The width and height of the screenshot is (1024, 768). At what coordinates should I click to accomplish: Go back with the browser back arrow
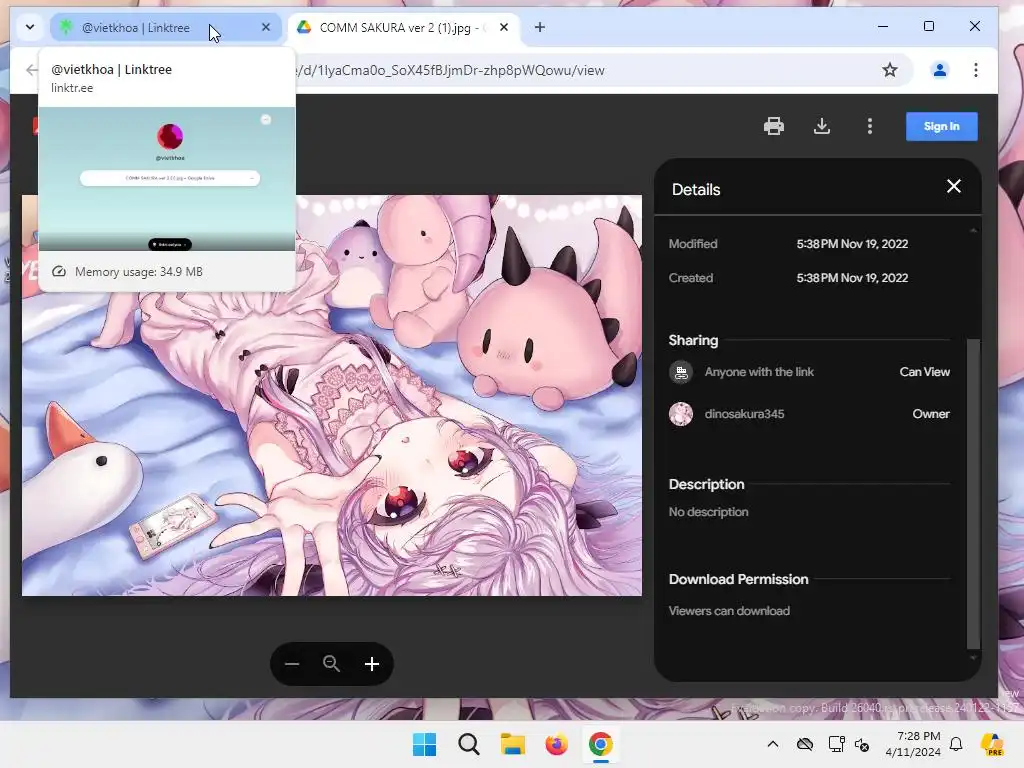(31, 70)
